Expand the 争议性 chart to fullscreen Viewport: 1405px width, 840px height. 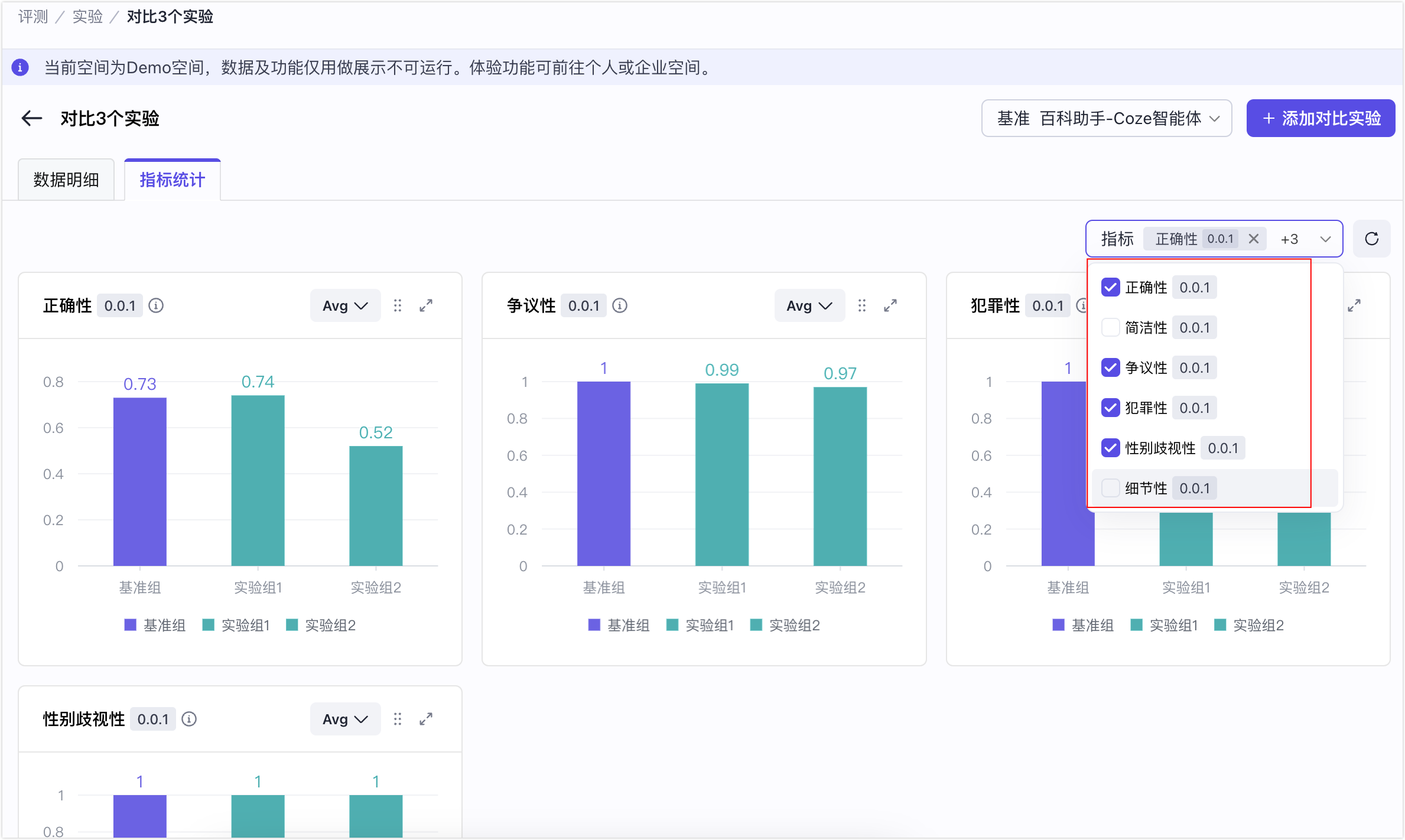tap(890, 305)
